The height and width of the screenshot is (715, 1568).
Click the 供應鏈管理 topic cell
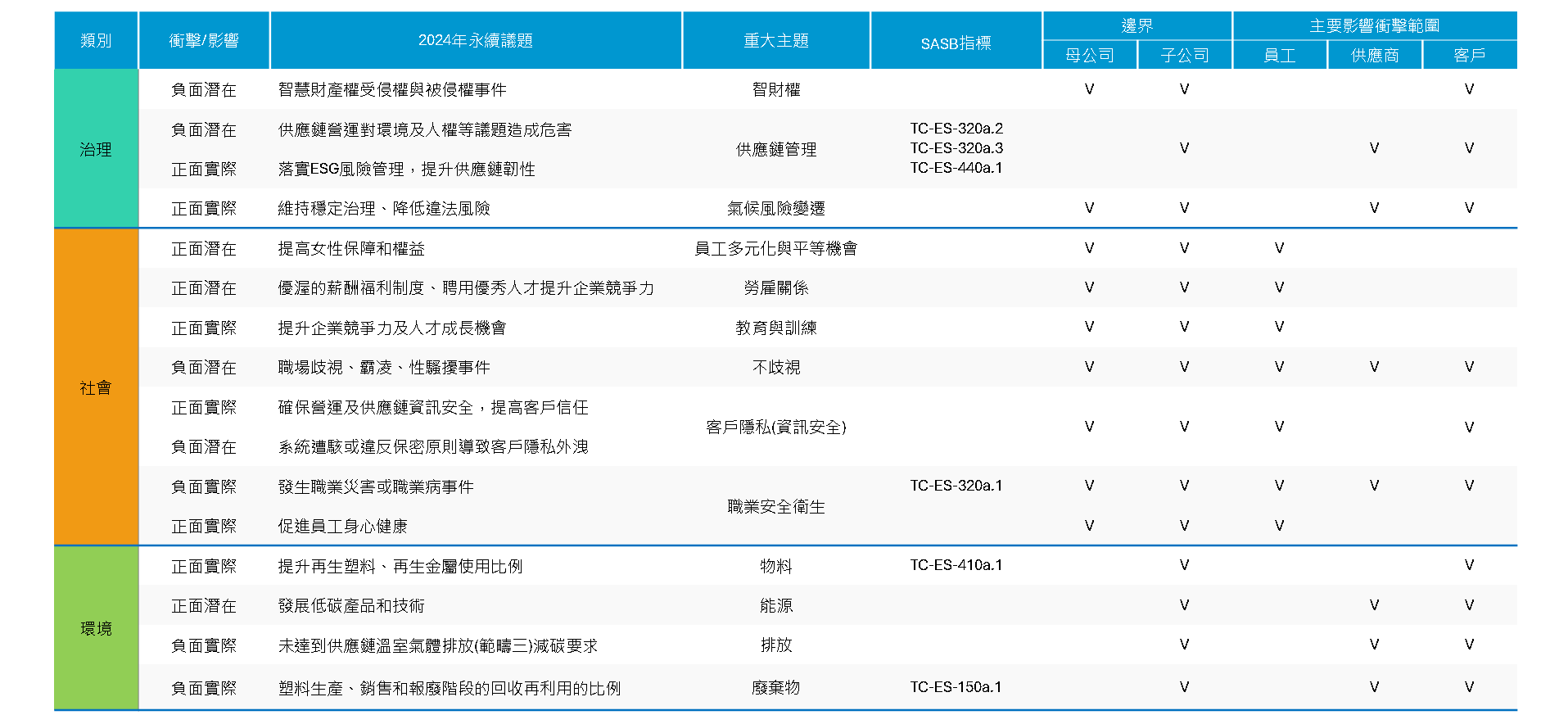(775, 149)
